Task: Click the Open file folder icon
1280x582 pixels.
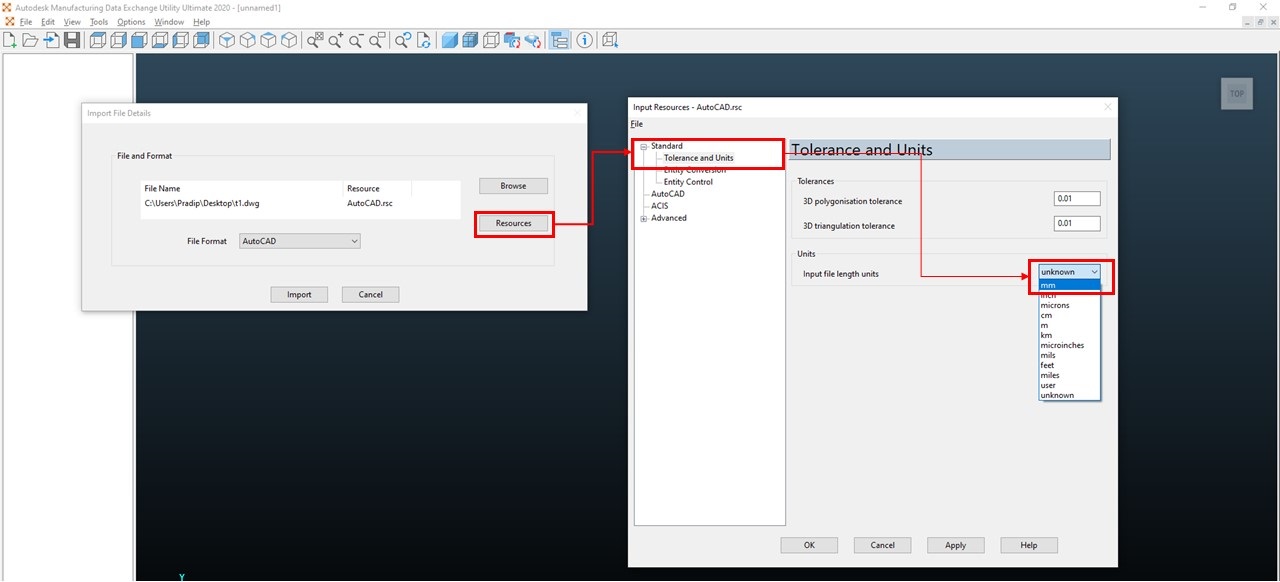Action: pyautogui.click(x=30, y=40)
